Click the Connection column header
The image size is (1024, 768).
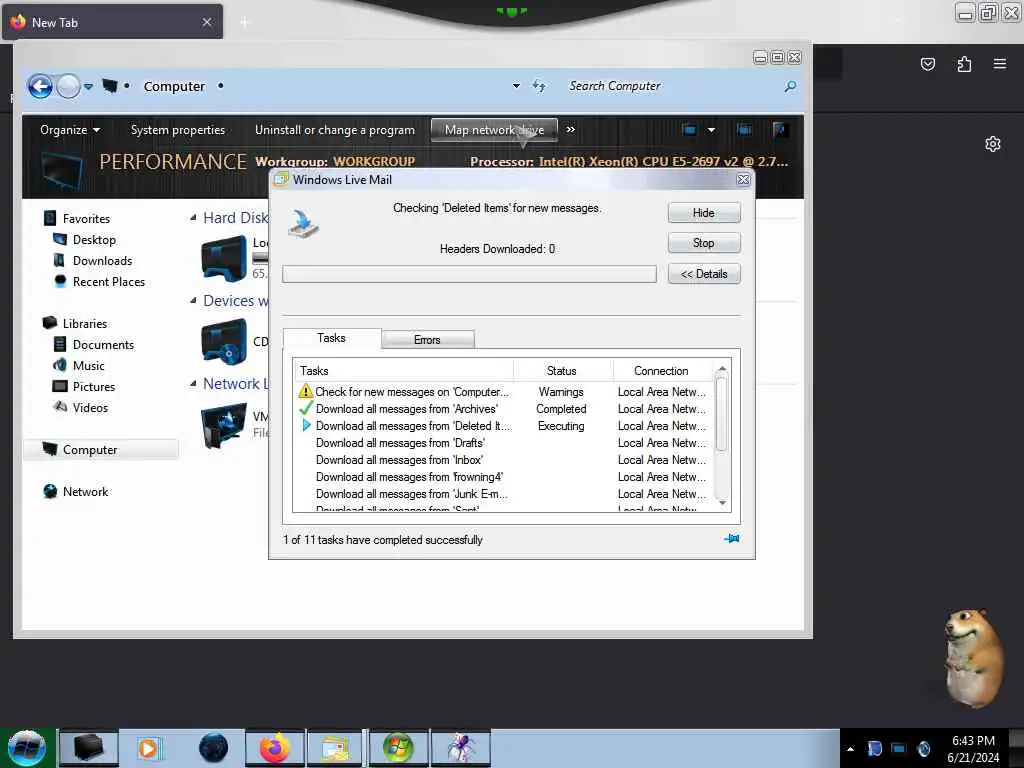point(662,370)
